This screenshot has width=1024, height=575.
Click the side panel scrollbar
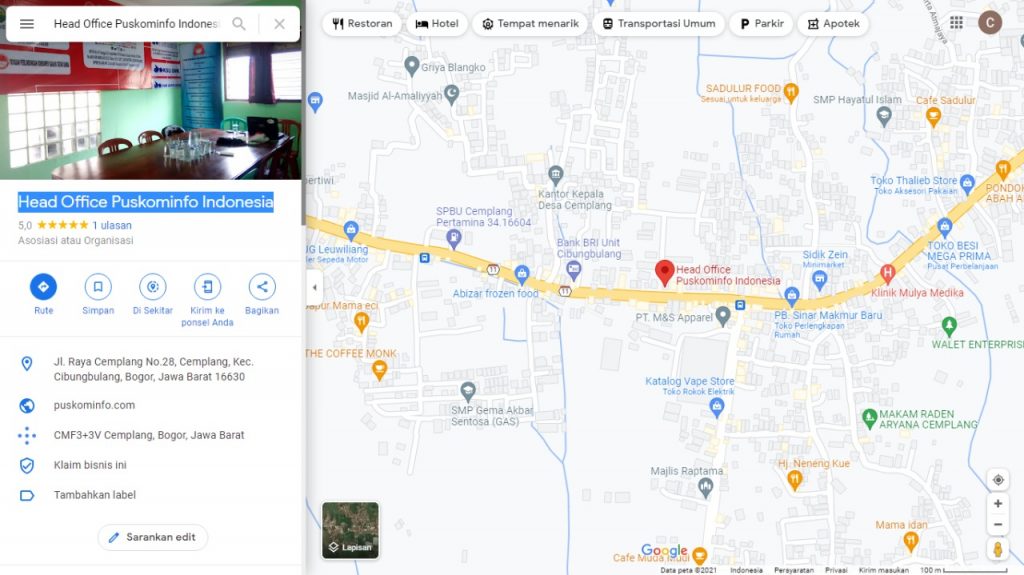click(303, 111)
